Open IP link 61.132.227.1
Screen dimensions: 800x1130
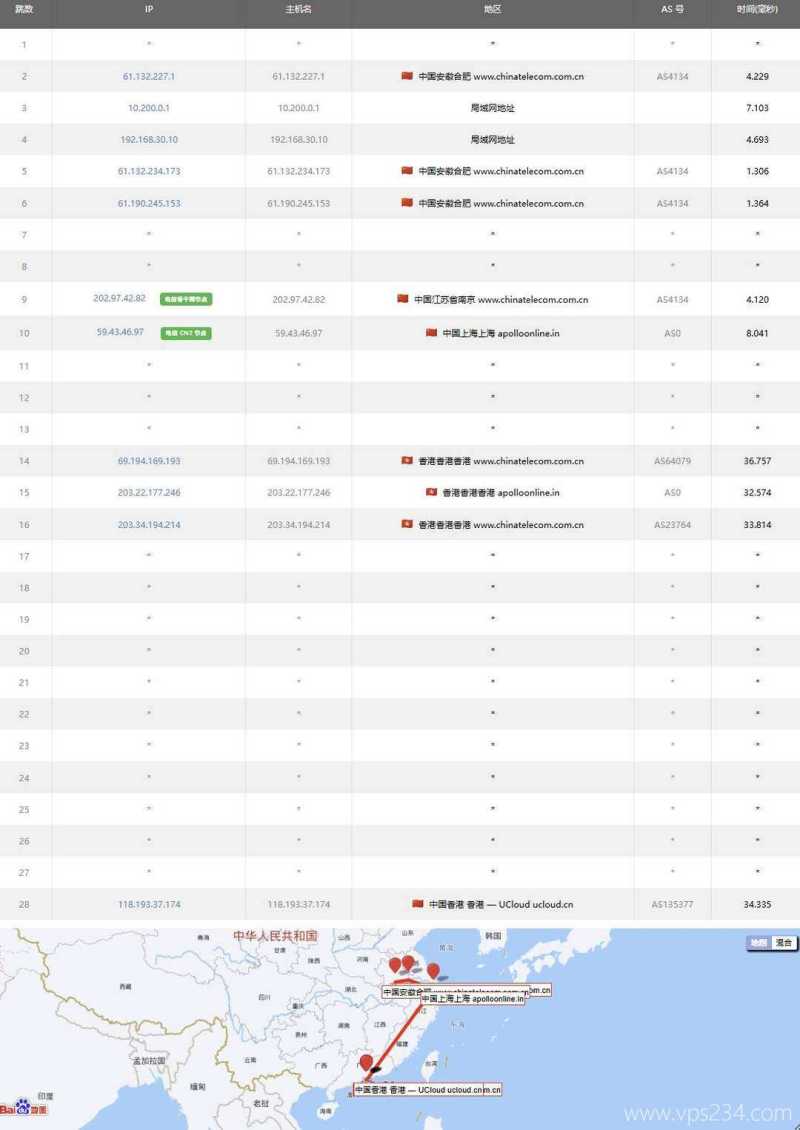tap(149, 76)
